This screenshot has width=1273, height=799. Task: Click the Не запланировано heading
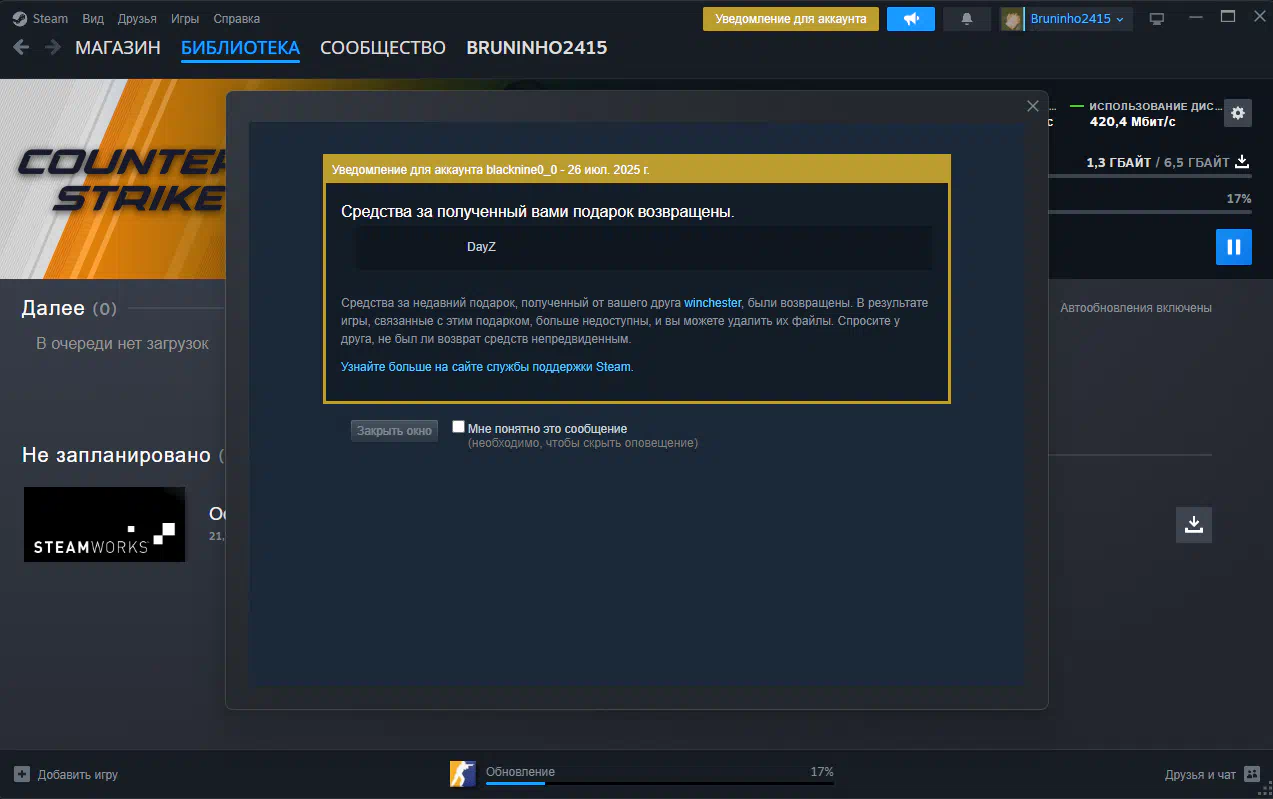pyautogui.click(x=116, y=455)
